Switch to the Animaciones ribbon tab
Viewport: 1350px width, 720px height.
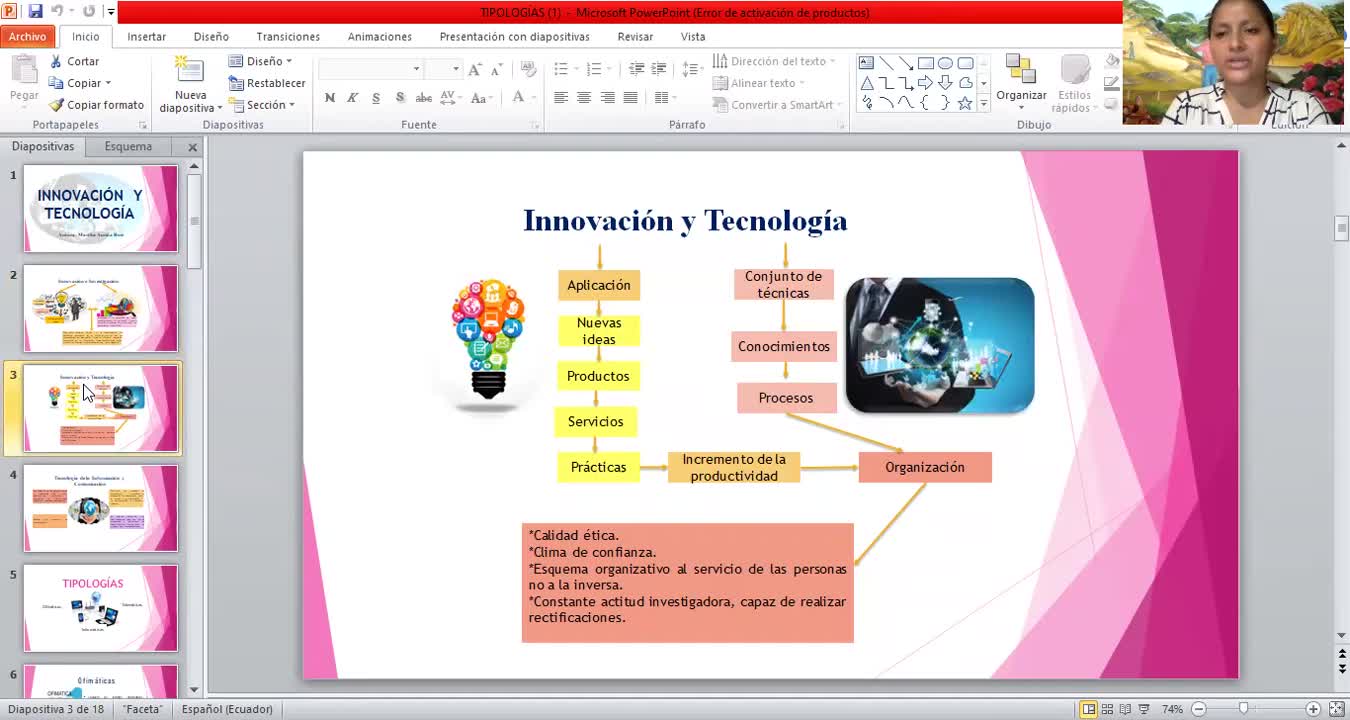[380, 37]
